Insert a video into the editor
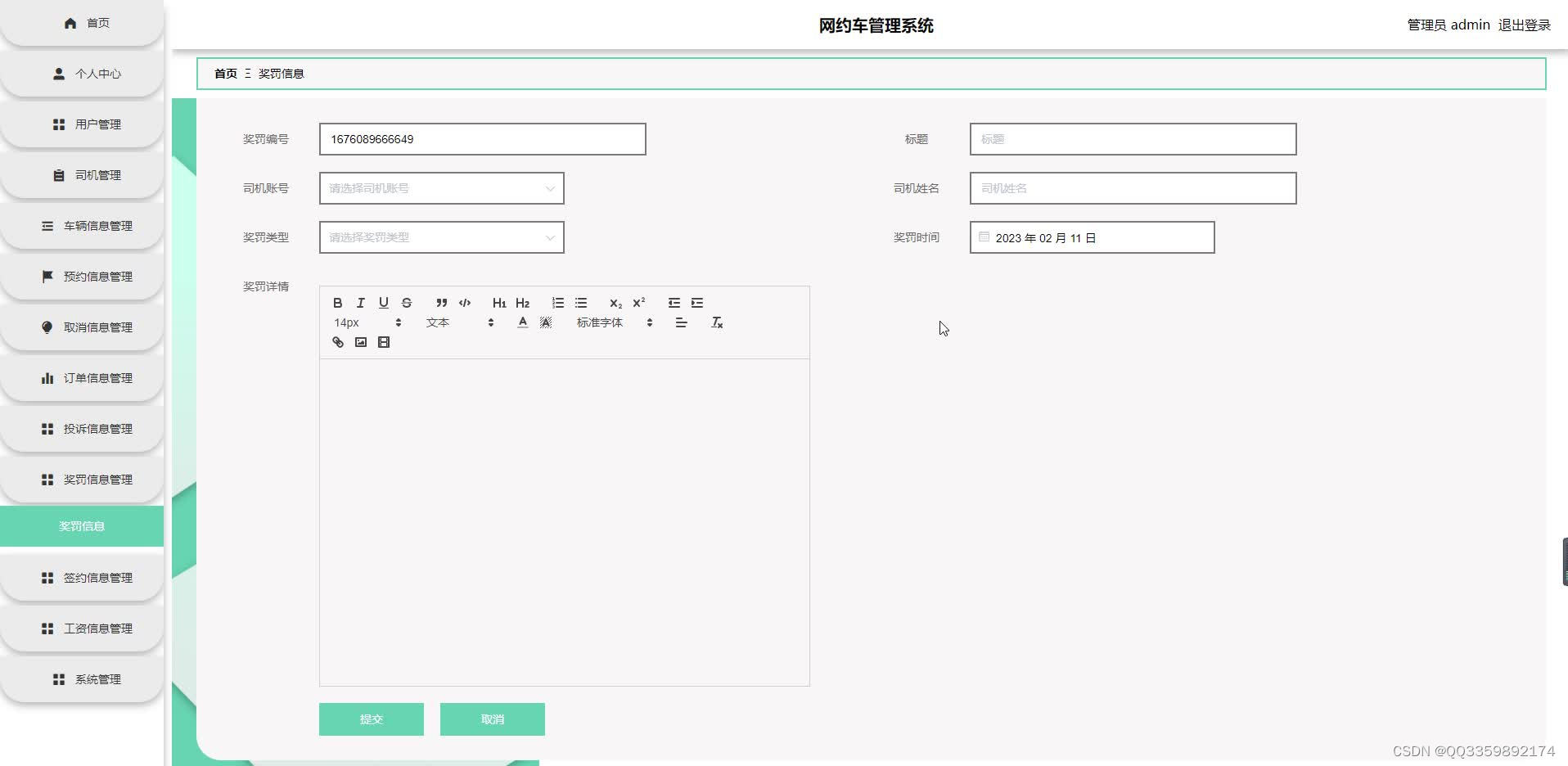Screen dimensions: 1568x766 click(x=384, y=342)
